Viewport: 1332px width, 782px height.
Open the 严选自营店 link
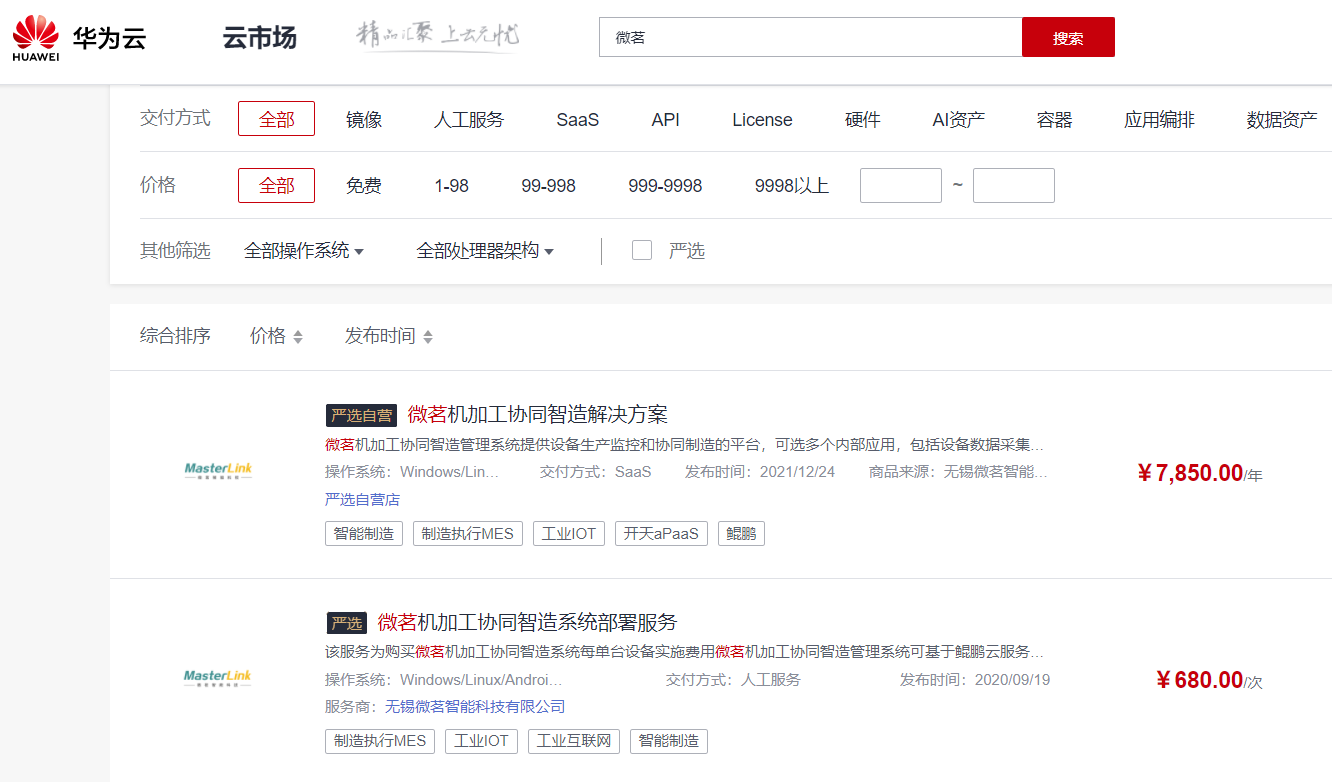[x=362, y=499]
